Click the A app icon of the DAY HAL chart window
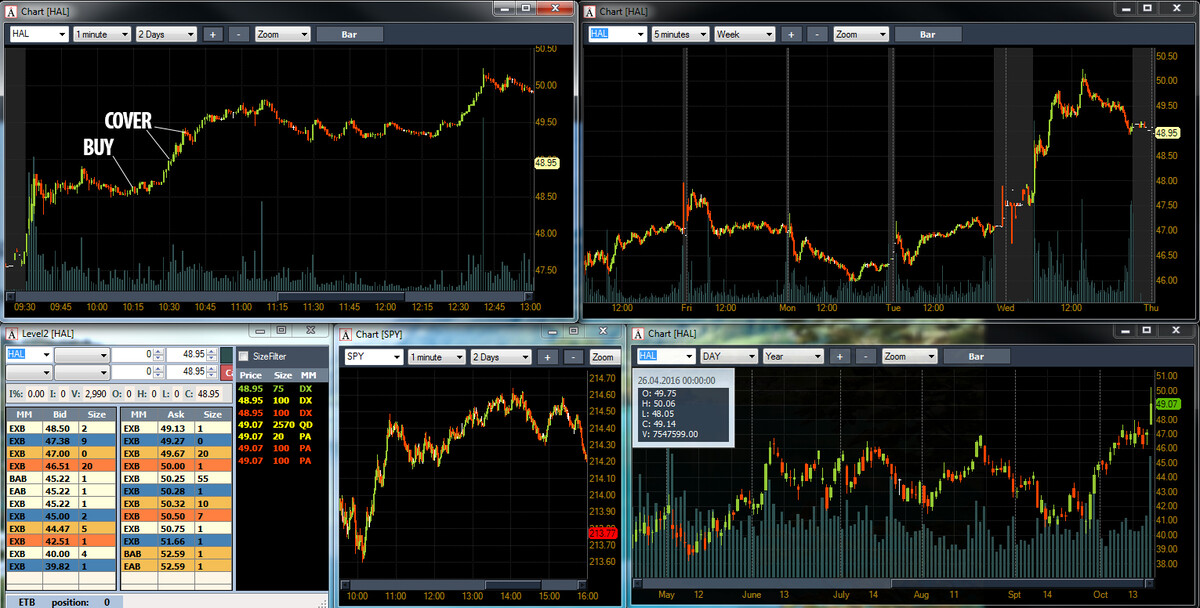Image resolution: width=1200 pixels, height=608 pixels. (638, 333)
